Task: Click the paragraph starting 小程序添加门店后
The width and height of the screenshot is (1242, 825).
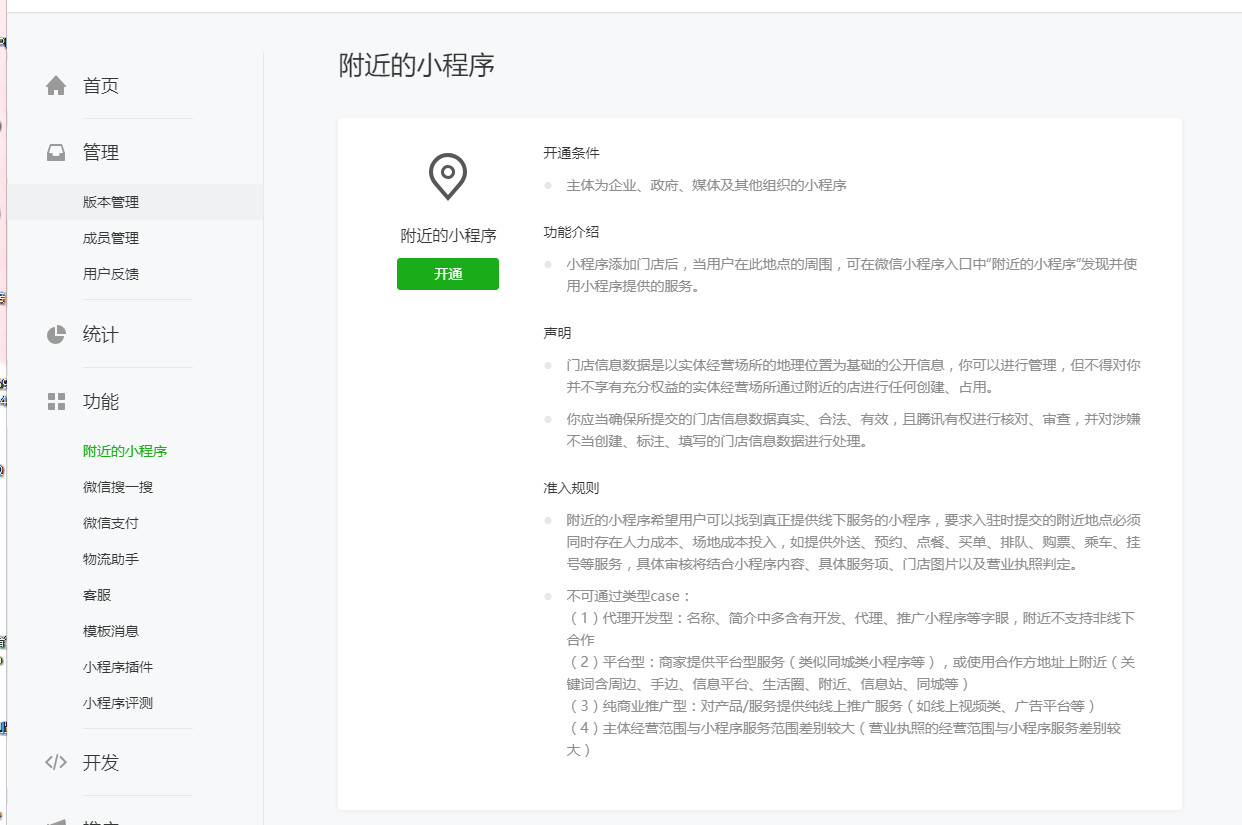Action: (852, 275)
